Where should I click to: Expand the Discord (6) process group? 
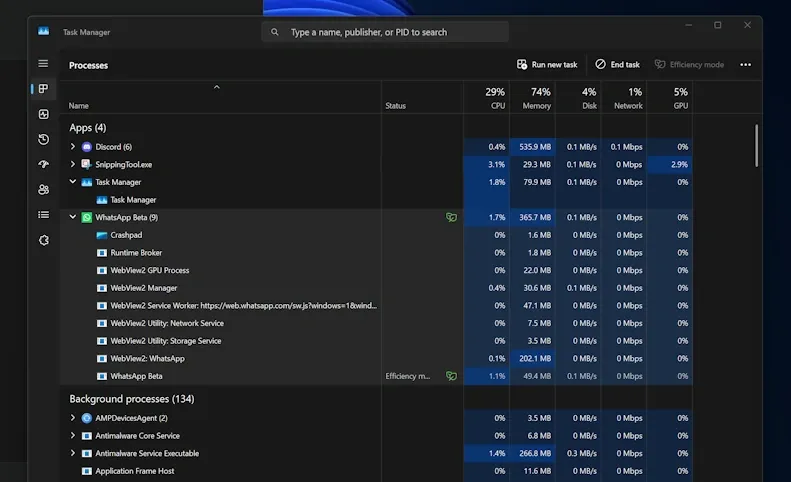(73, 146)
